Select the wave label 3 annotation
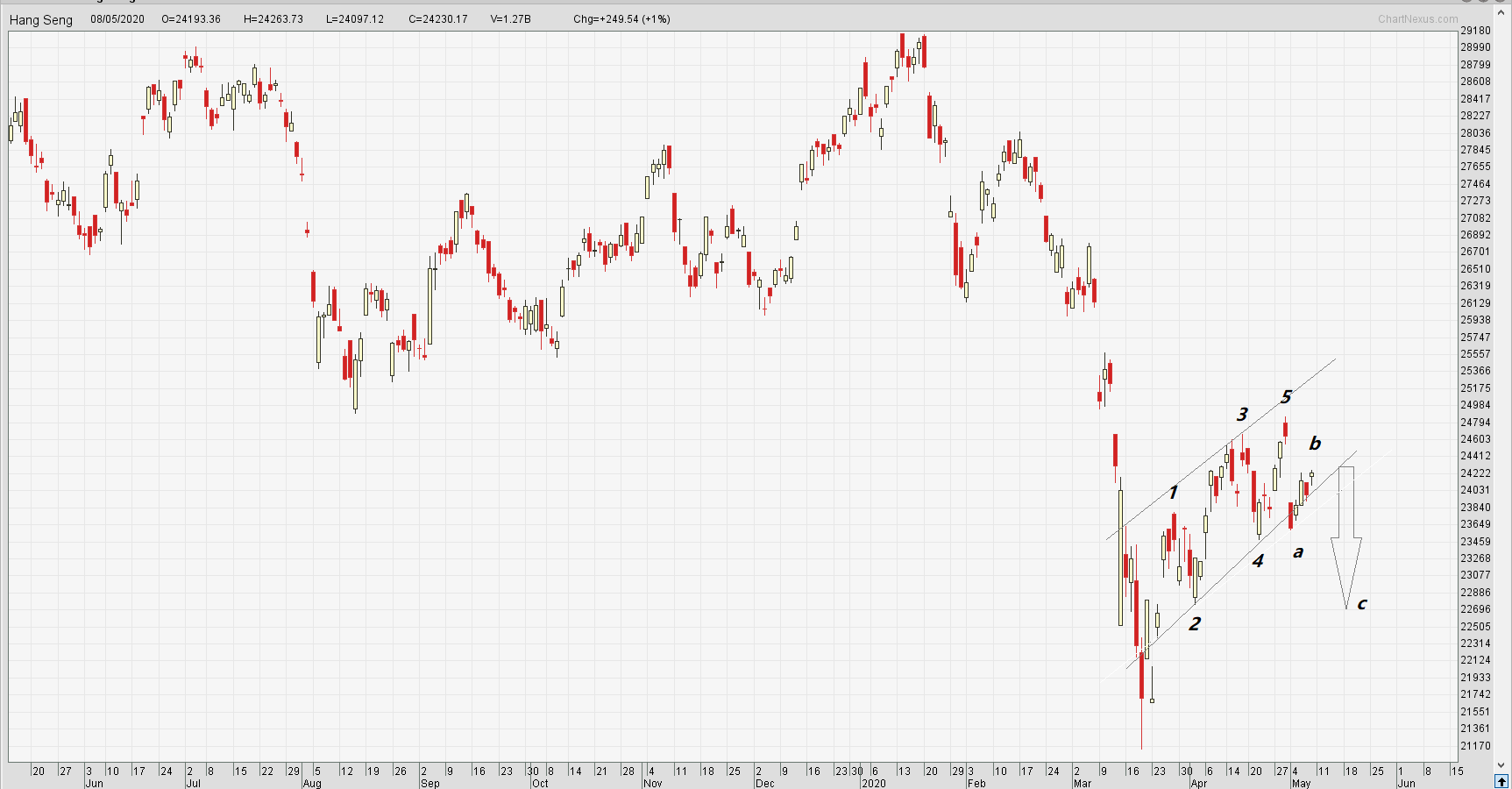 tap(1242, 415)
